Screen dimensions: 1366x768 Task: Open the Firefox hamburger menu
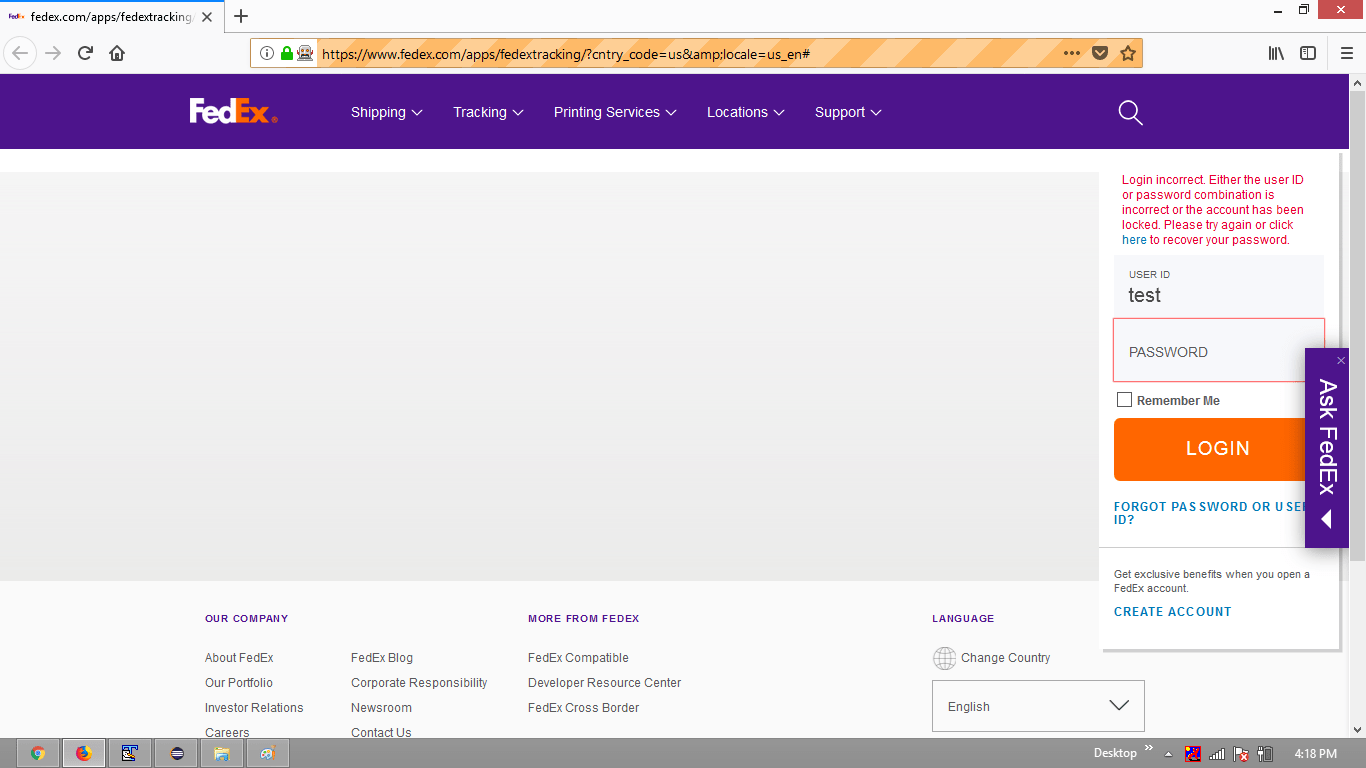[x=1347, y=53]
